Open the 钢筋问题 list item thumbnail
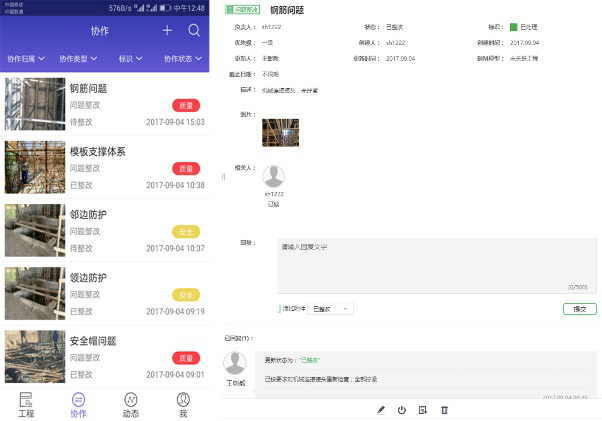Screen dimensions: 602x421 tap(35, 104)
